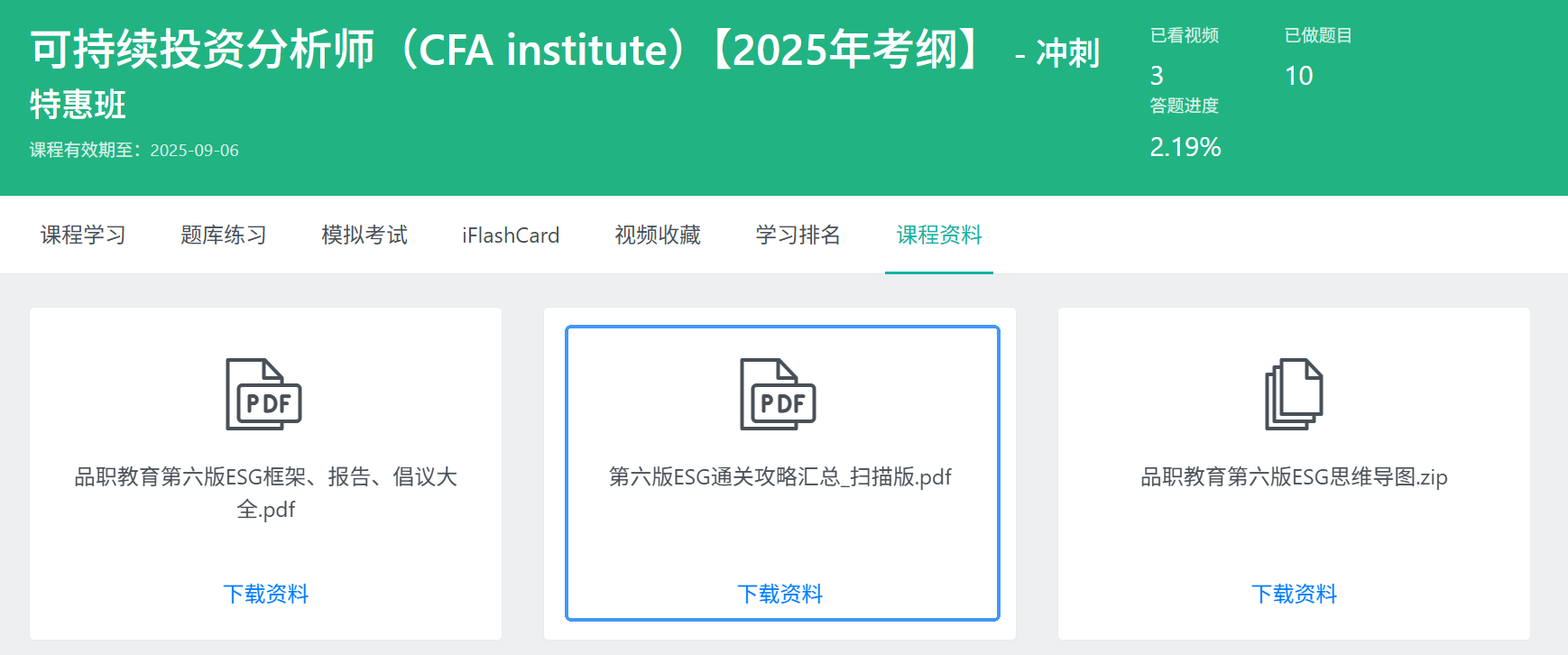Click file name 品职教育第六版ESG框架、报告、倡议大全.pdf
The height and width of the screenshot is (655, 1568).
coord(266,493)
